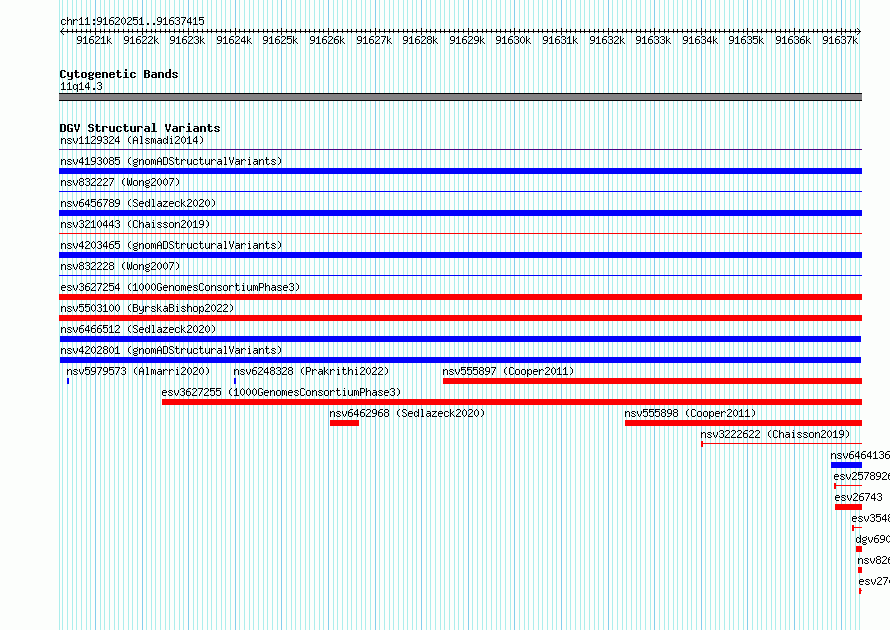Open the nsv6248328 (Prakrithi2022) label

point(311,371)
